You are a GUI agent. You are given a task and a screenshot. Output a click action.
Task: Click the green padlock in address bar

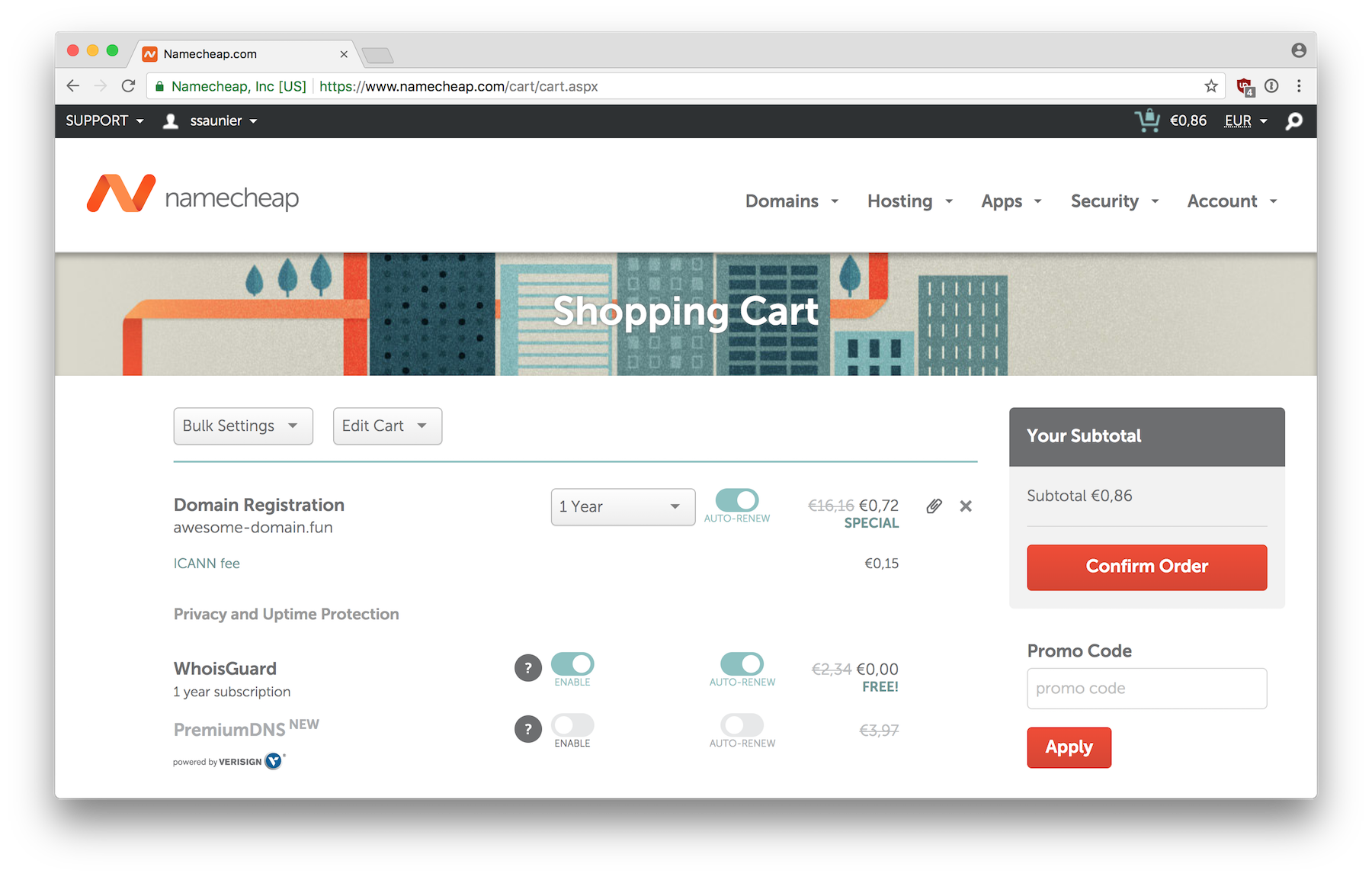(159, 86)
